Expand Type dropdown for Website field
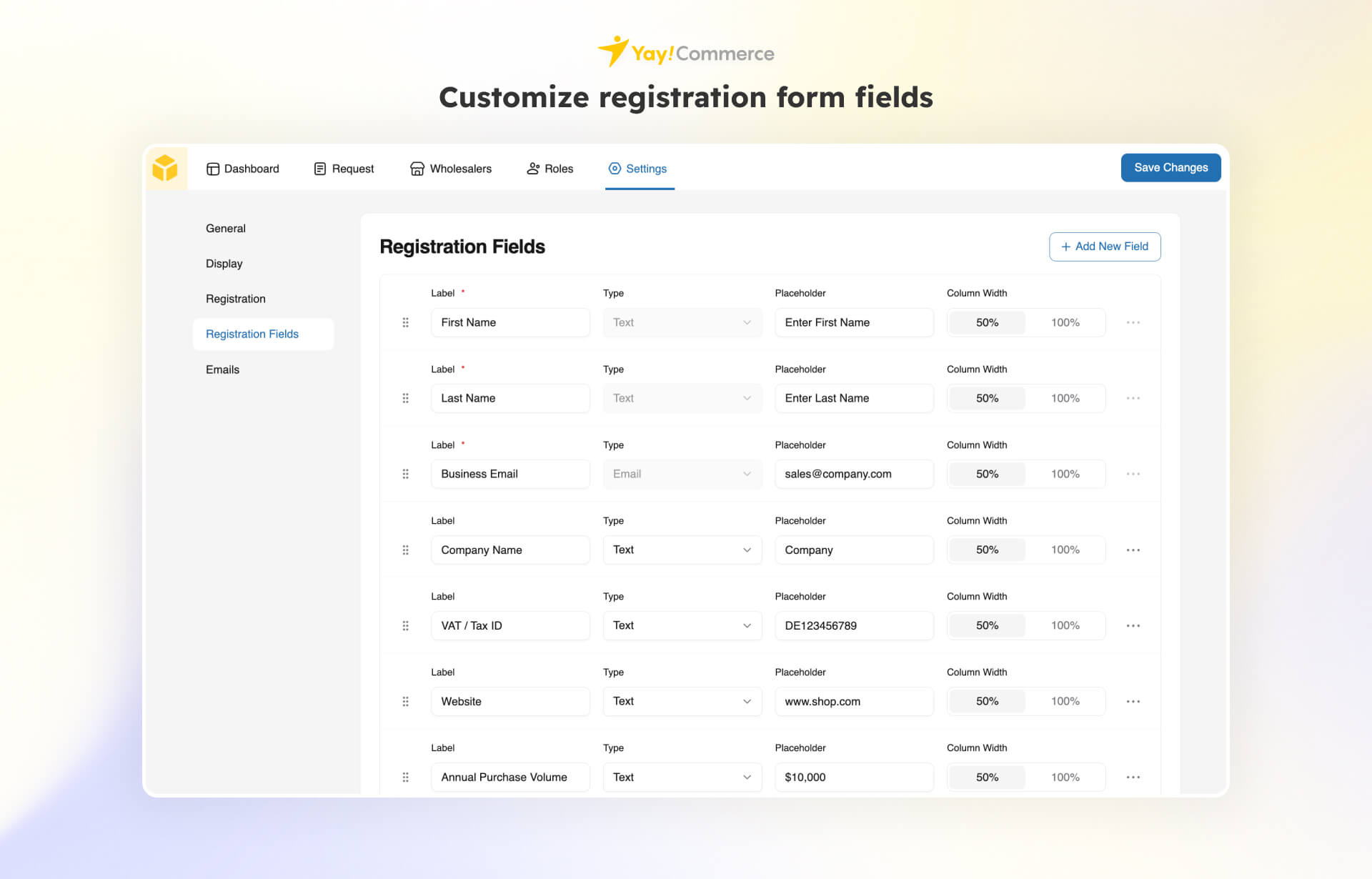 click(x=682, y=701)
